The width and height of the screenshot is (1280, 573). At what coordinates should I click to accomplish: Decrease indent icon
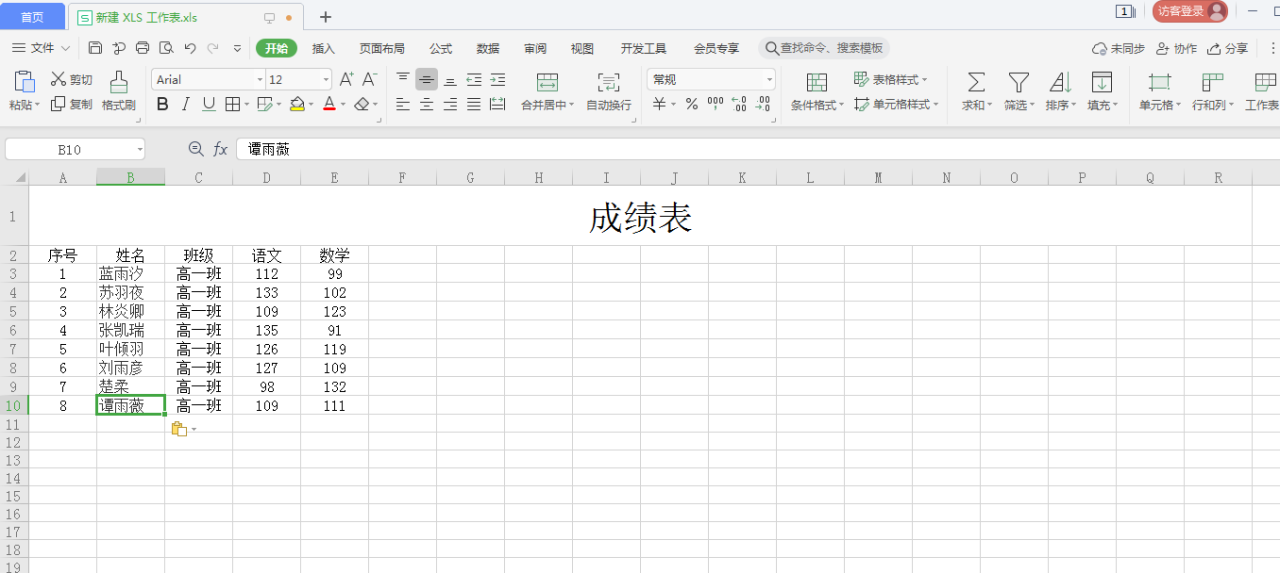click(x=474, y=79)
